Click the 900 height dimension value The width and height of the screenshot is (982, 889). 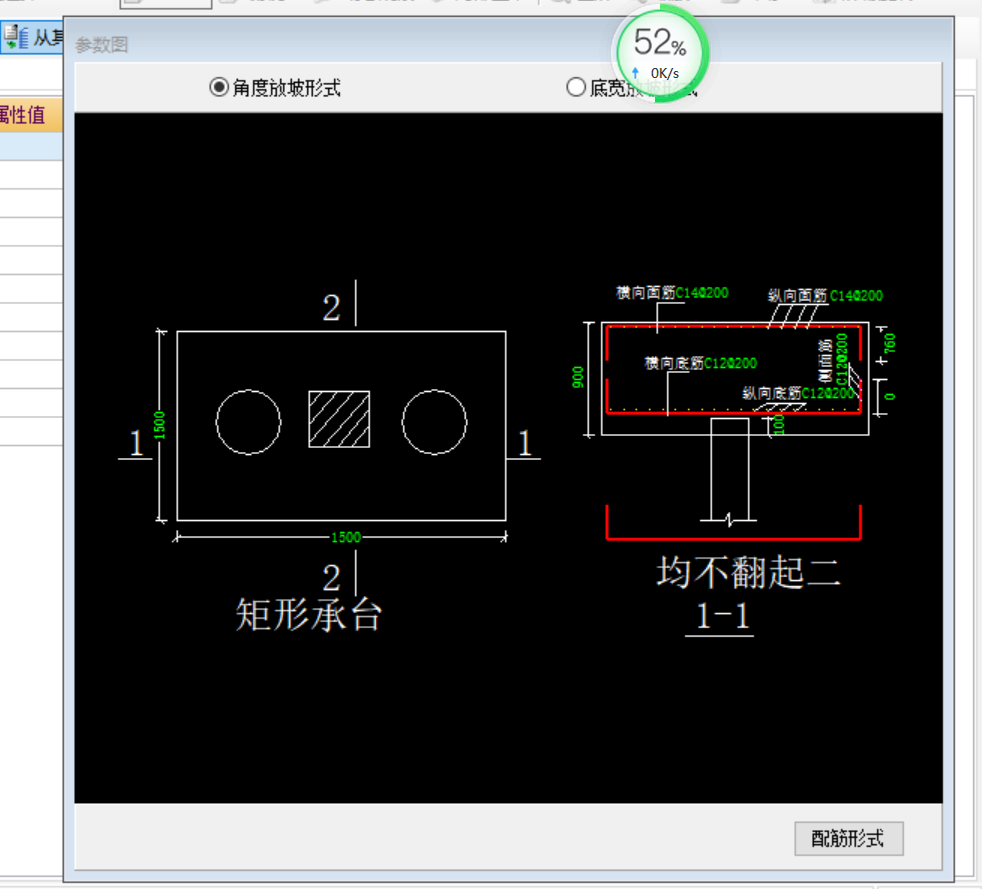tap(577, 378)
